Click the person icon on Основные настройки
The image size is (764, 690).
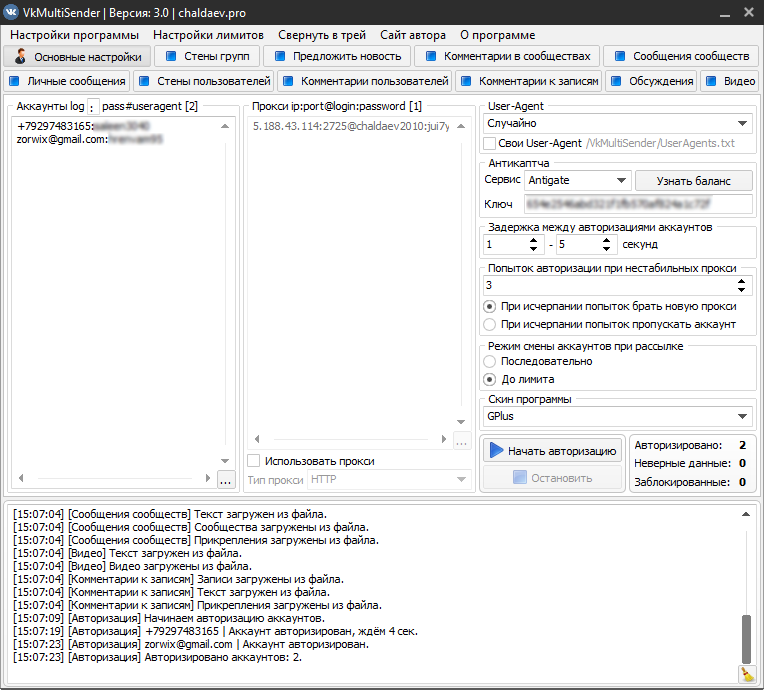coord(20,56)
